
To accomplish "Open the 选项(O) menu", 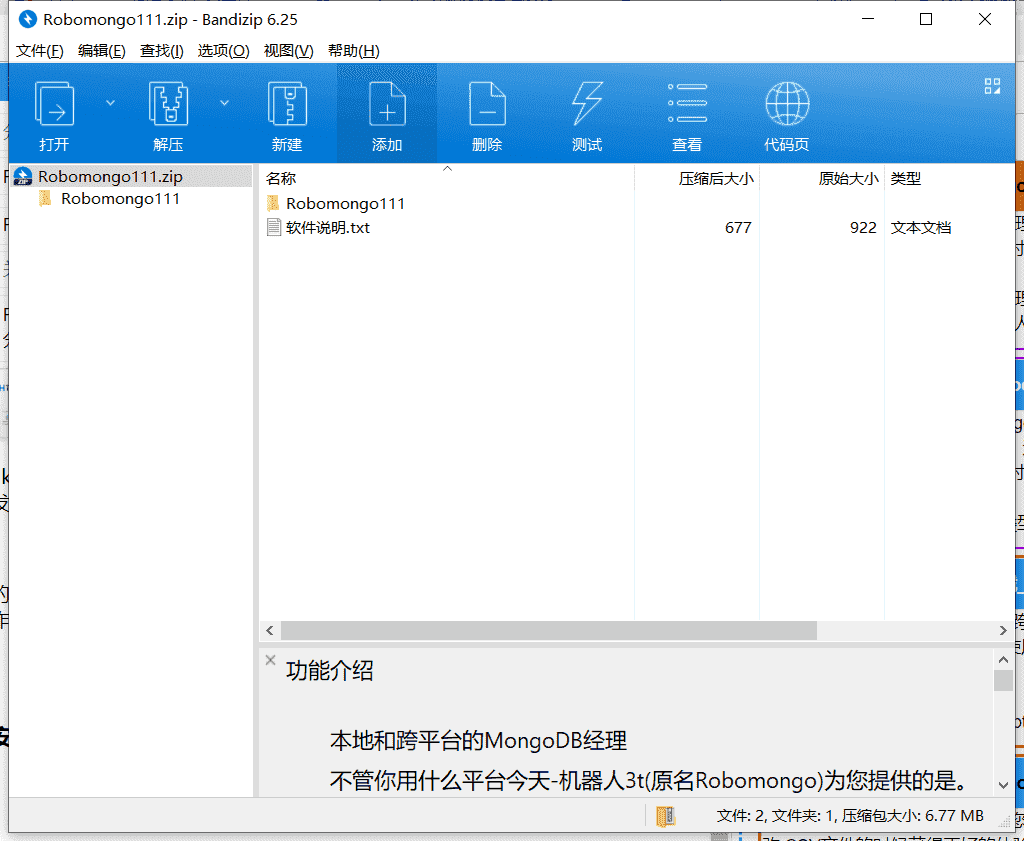I will point(223,51).
